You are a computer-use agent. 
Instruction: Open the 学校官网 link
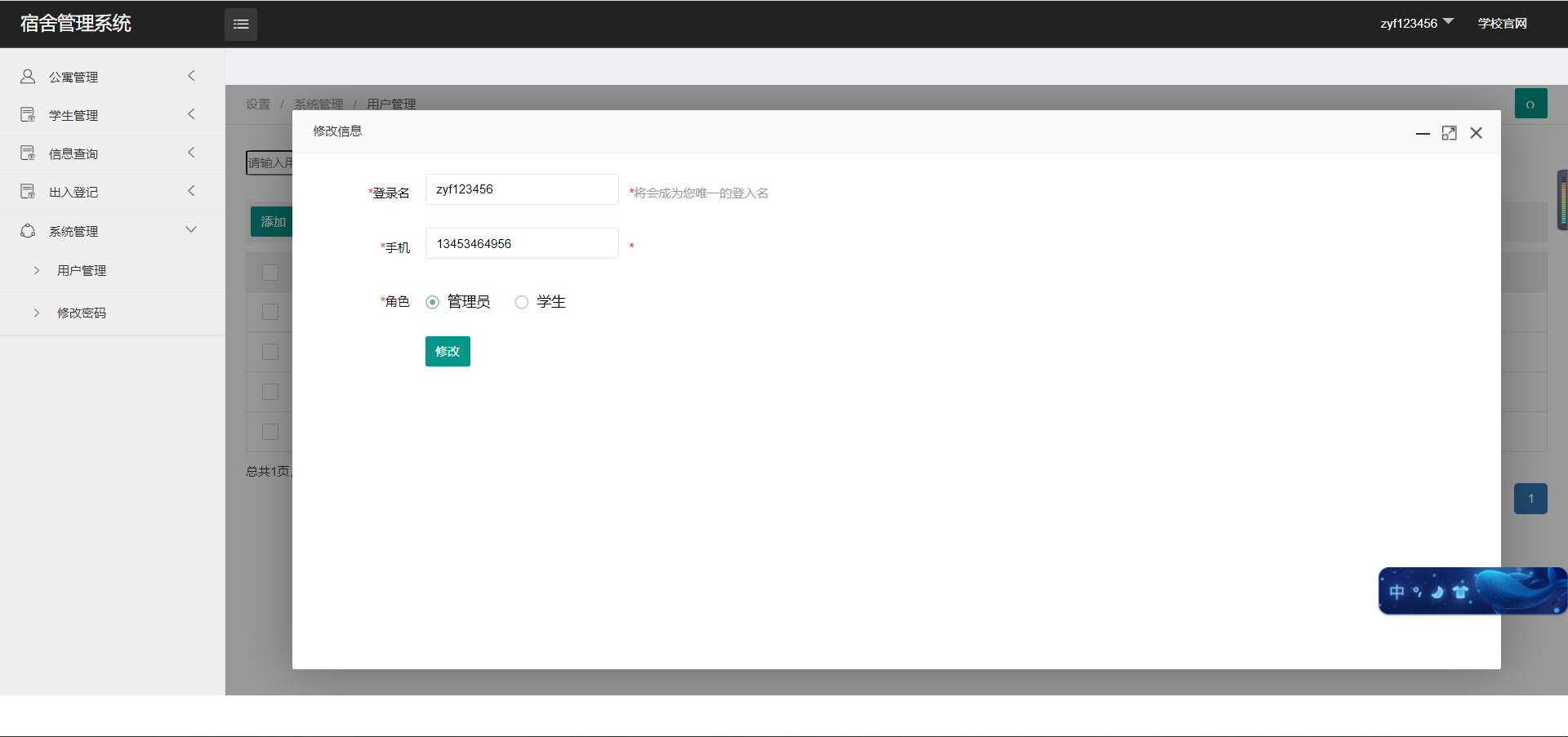pos(1503,23)
